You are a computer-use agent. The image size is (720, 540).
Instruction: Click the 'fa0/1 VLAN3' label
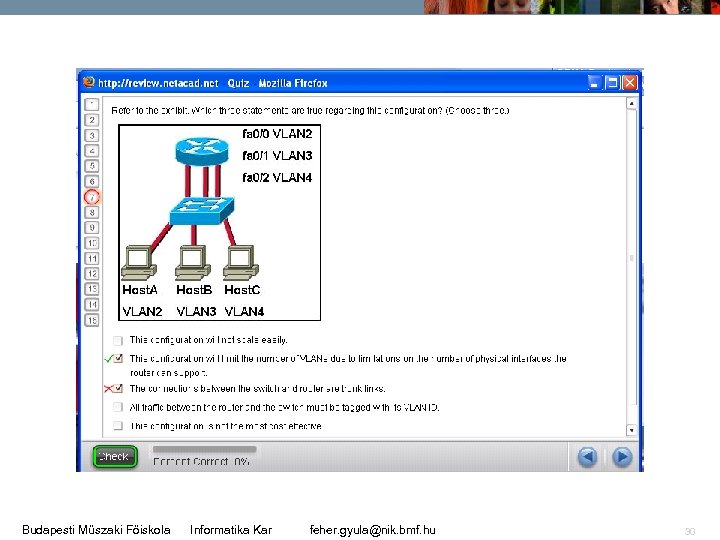point(277,156)
